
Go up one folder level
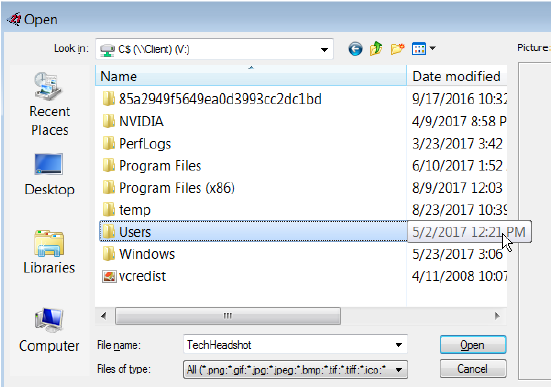pos(376,49)
